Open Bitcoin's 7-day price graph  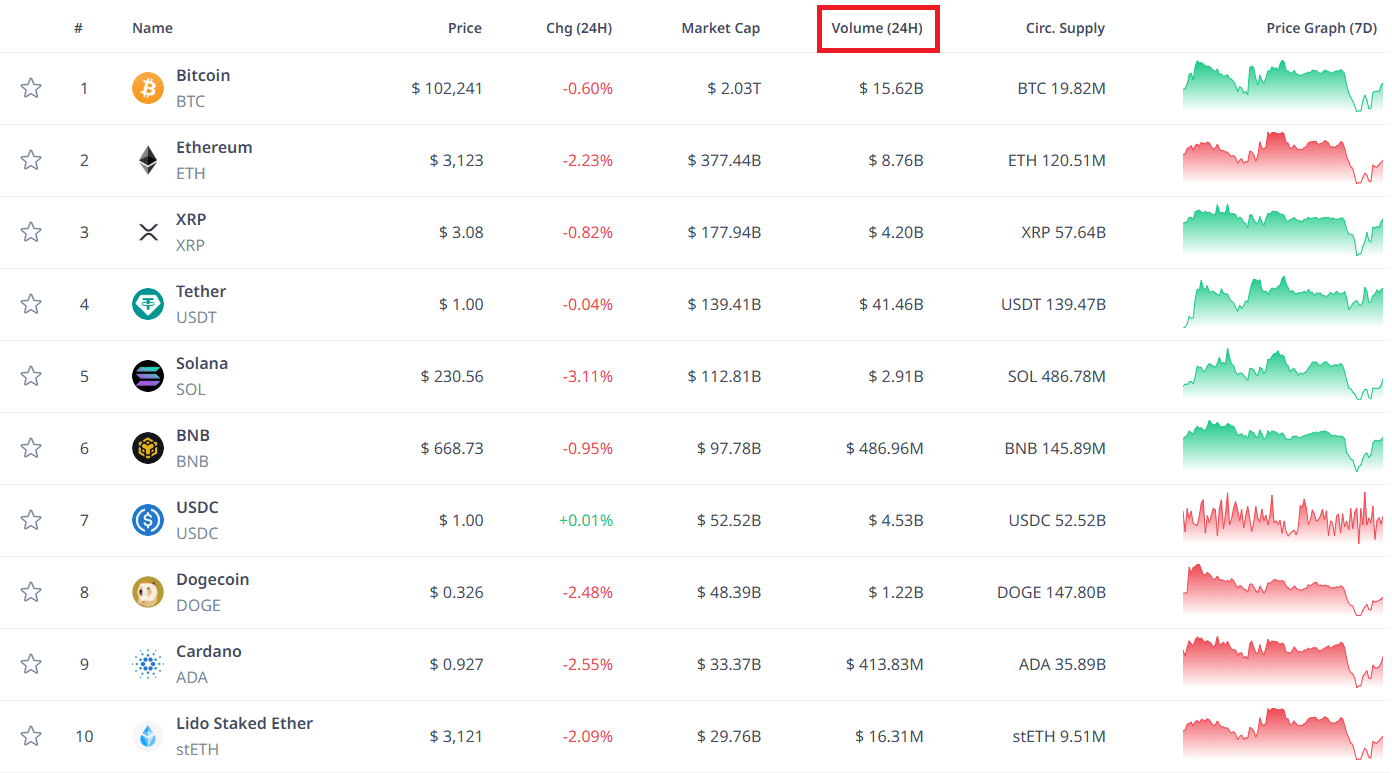tap(1283, 86)
